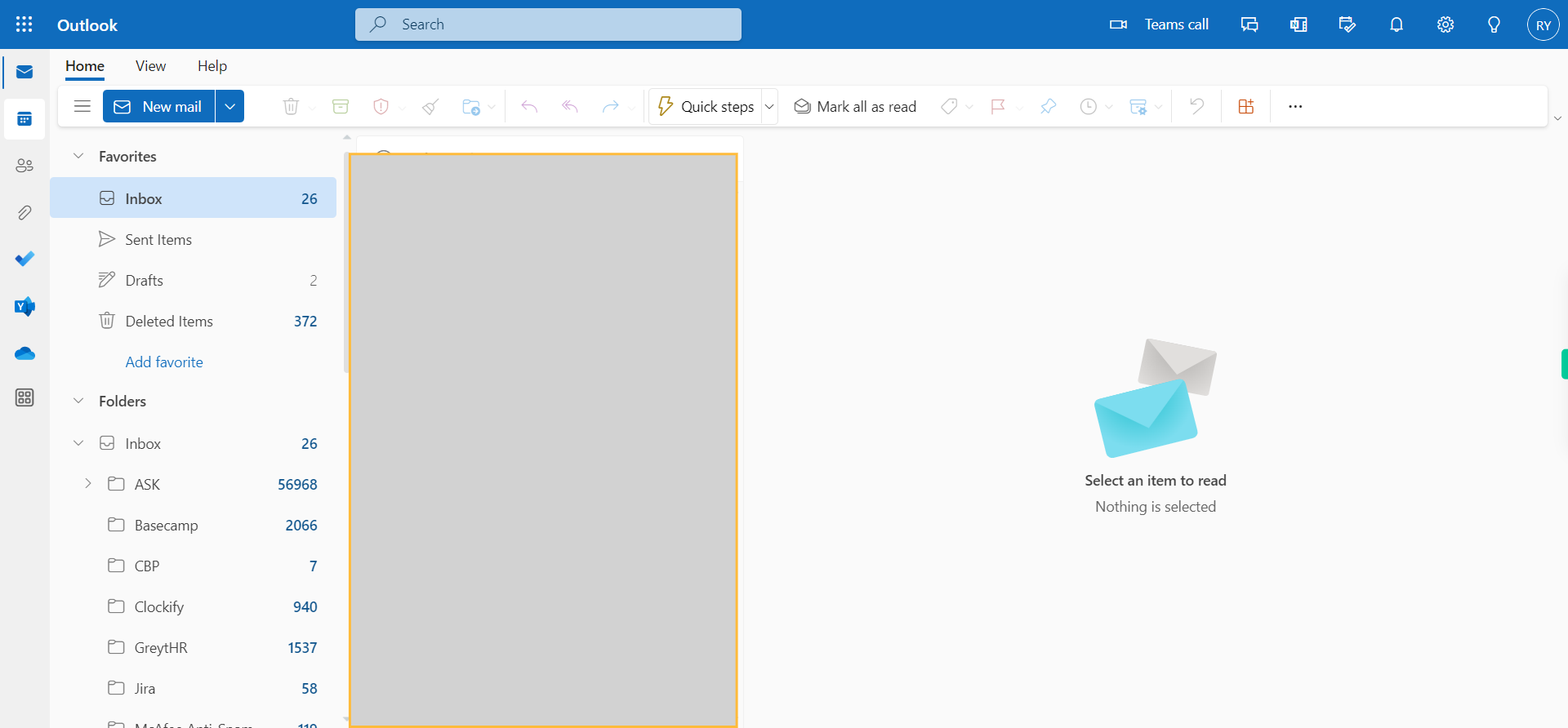Image resolution: width=1568 pixels, height=728 pixels.
Task: Open the add-ins apps icon in toolbar
Action: (x=1246, y=106)
